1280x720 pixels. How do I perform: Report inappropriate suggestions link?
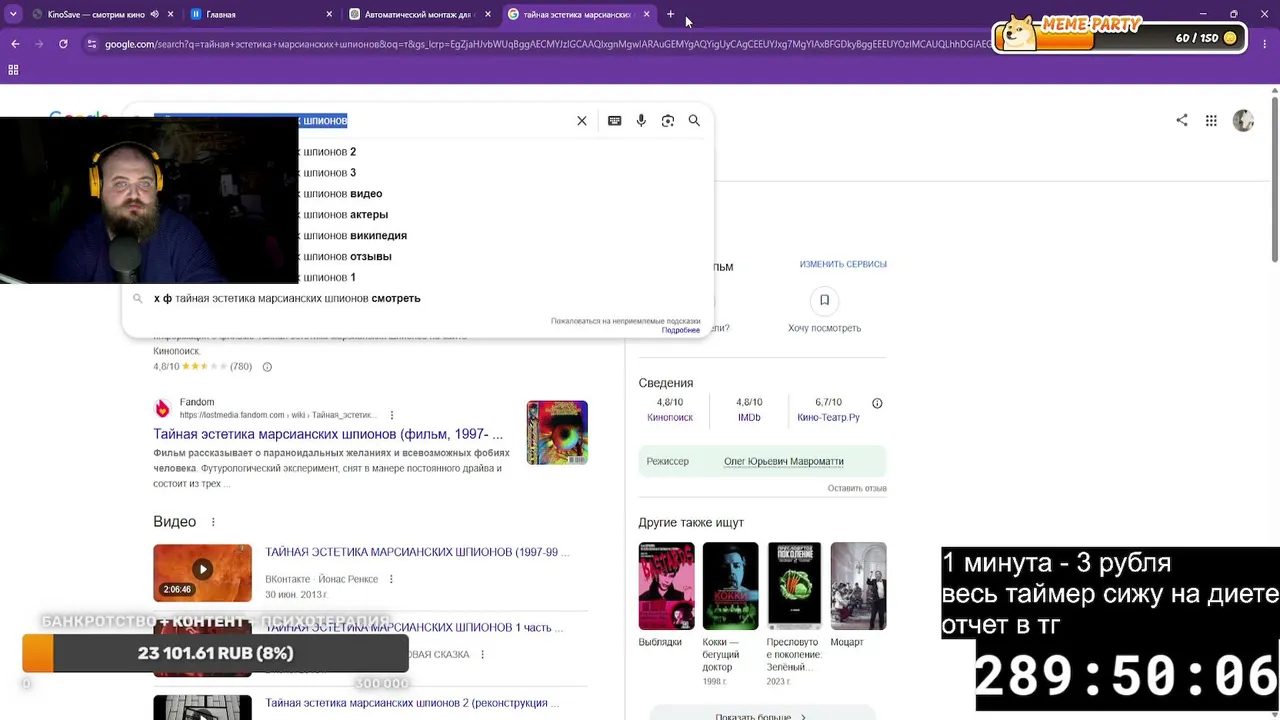coord(625,321)
